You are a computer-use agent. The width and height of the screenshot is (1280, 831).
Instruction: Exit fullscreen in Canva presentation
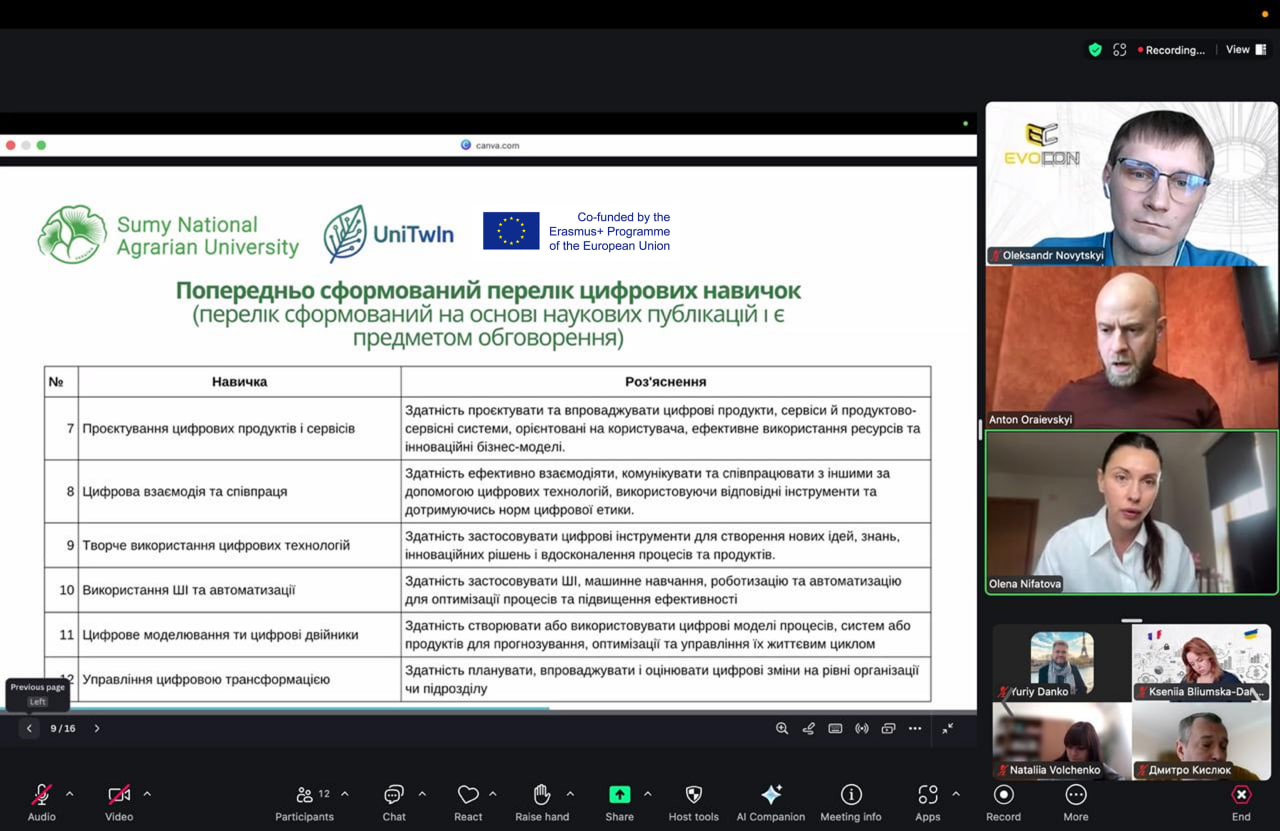[x=947, y=729]
